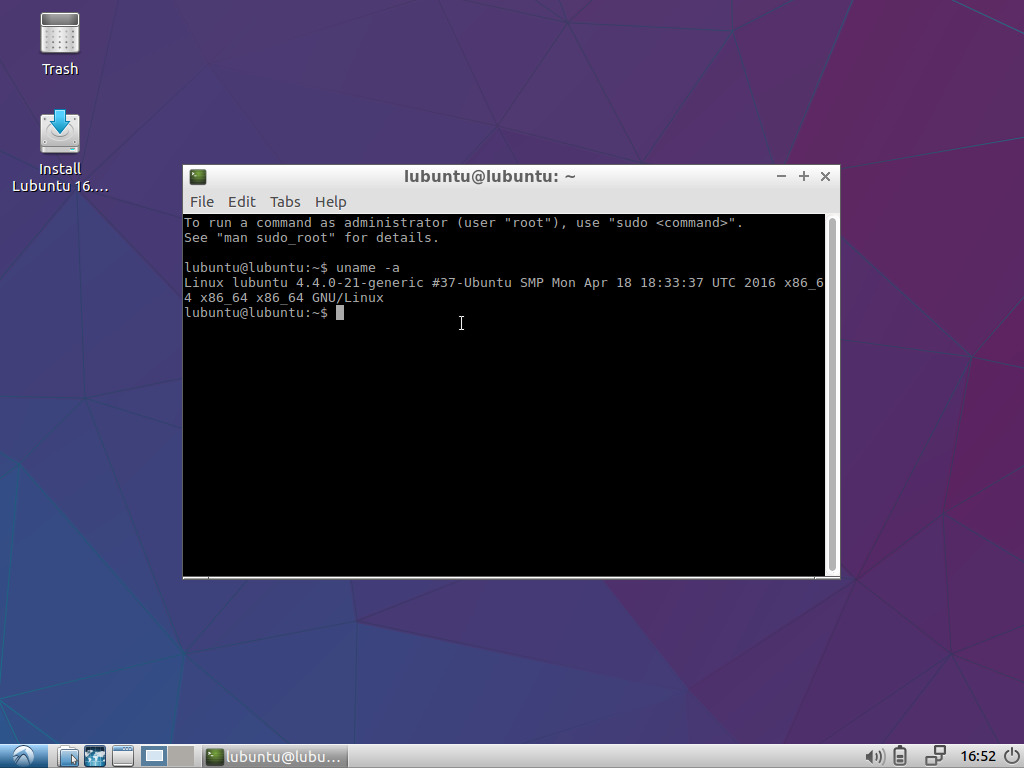Image resolution: width=1024 pixels, height=768 pixels.
Task: Open the Tabs menu
Action: pyautogui.click(x=285, y=201)
